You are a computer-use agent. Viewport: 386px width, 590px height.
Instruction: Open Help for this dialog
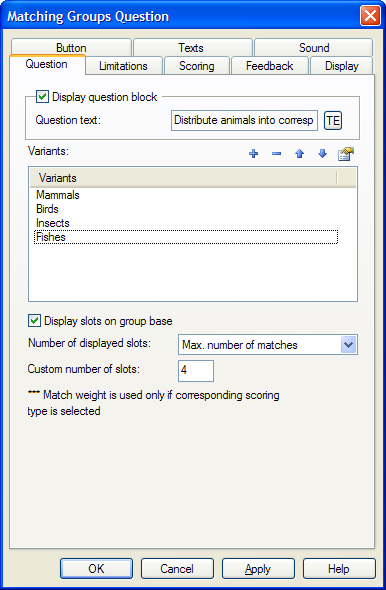(x=339, y=569)
